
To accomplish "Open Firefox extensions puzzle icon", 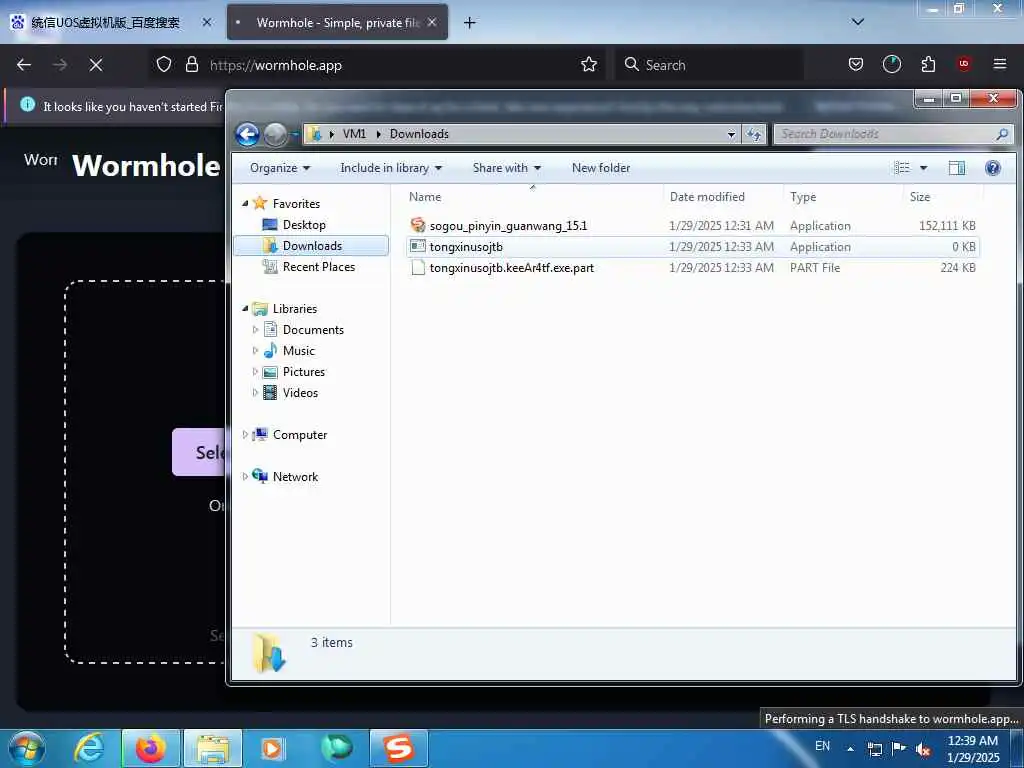I will pyautogui.click(x=928, y=65).
